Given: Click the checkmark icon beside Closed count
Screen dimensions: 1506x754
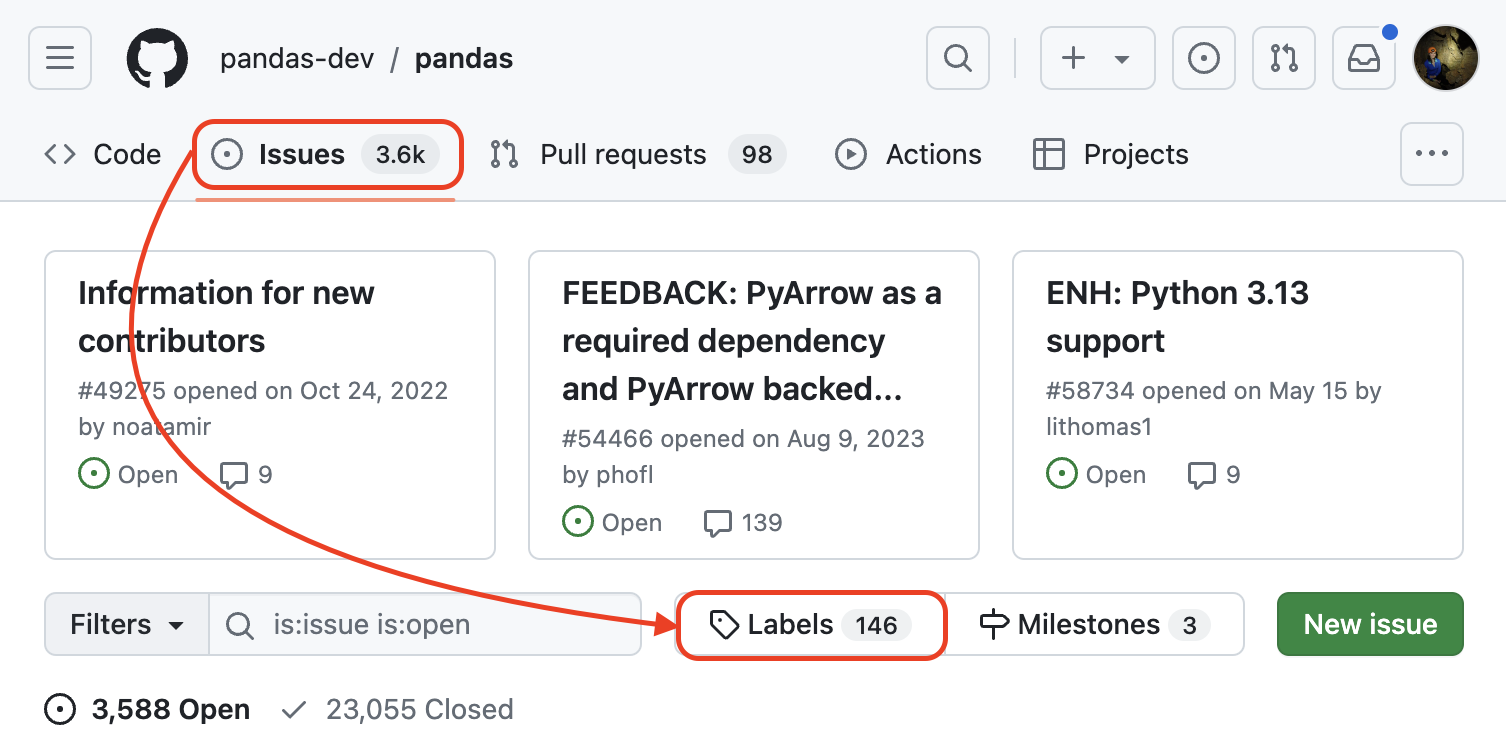Looking at the screenshot, I should tap(294, 710).
